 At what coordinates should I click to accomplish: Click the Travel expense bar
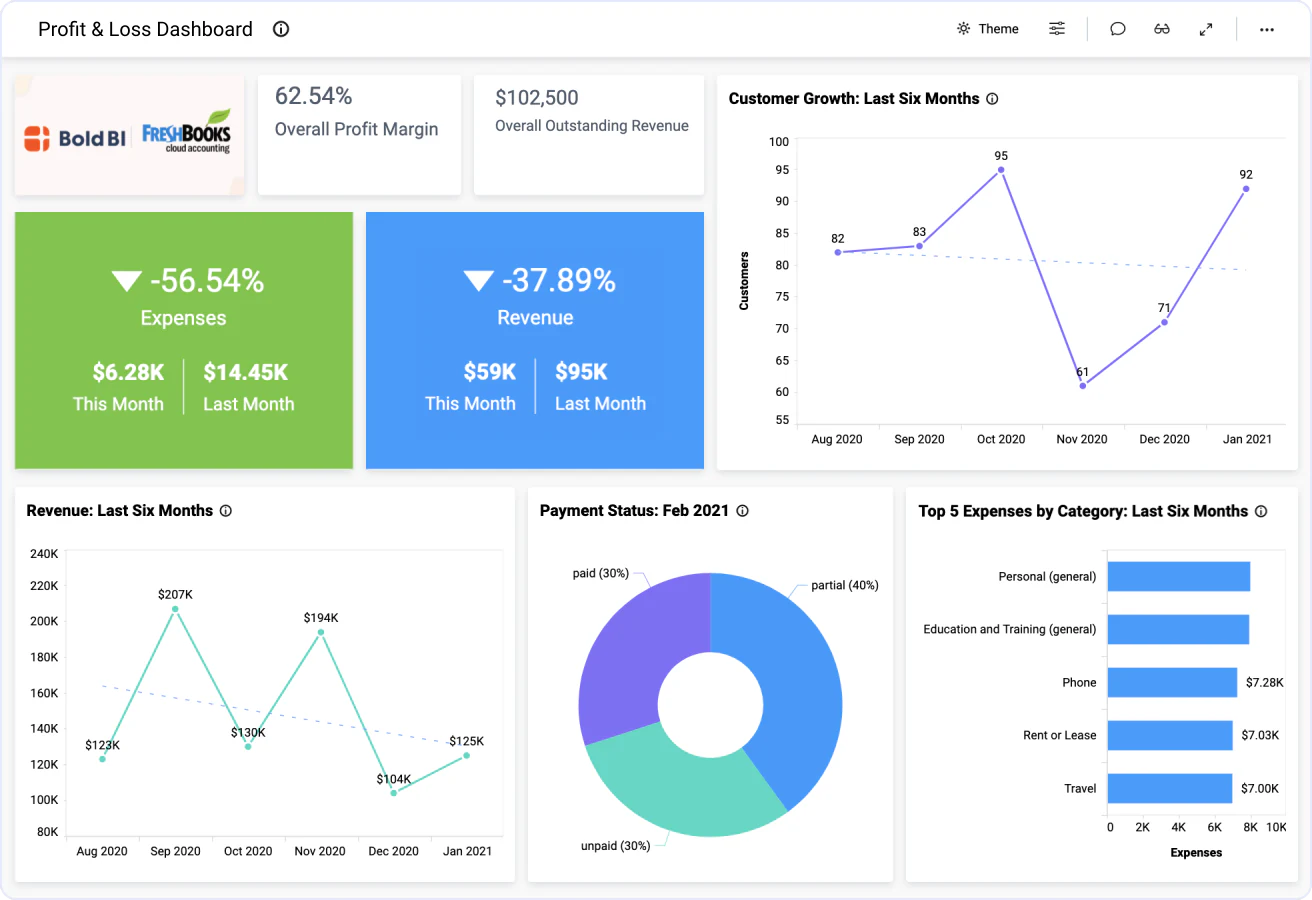(x=1170, y=789)
